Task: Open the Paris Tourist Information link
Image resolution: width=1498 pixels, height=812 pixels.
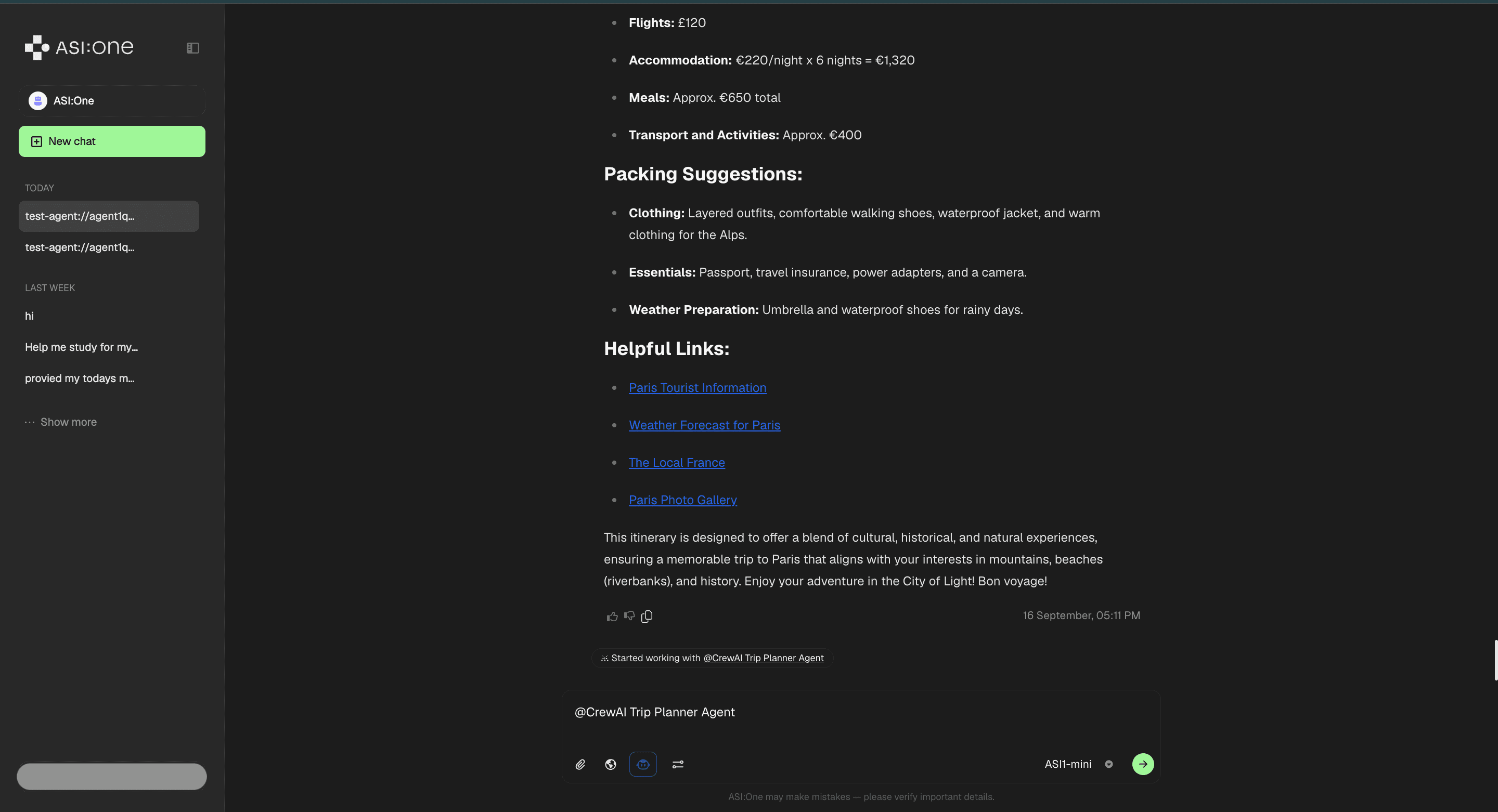Action: click(697, 388)
